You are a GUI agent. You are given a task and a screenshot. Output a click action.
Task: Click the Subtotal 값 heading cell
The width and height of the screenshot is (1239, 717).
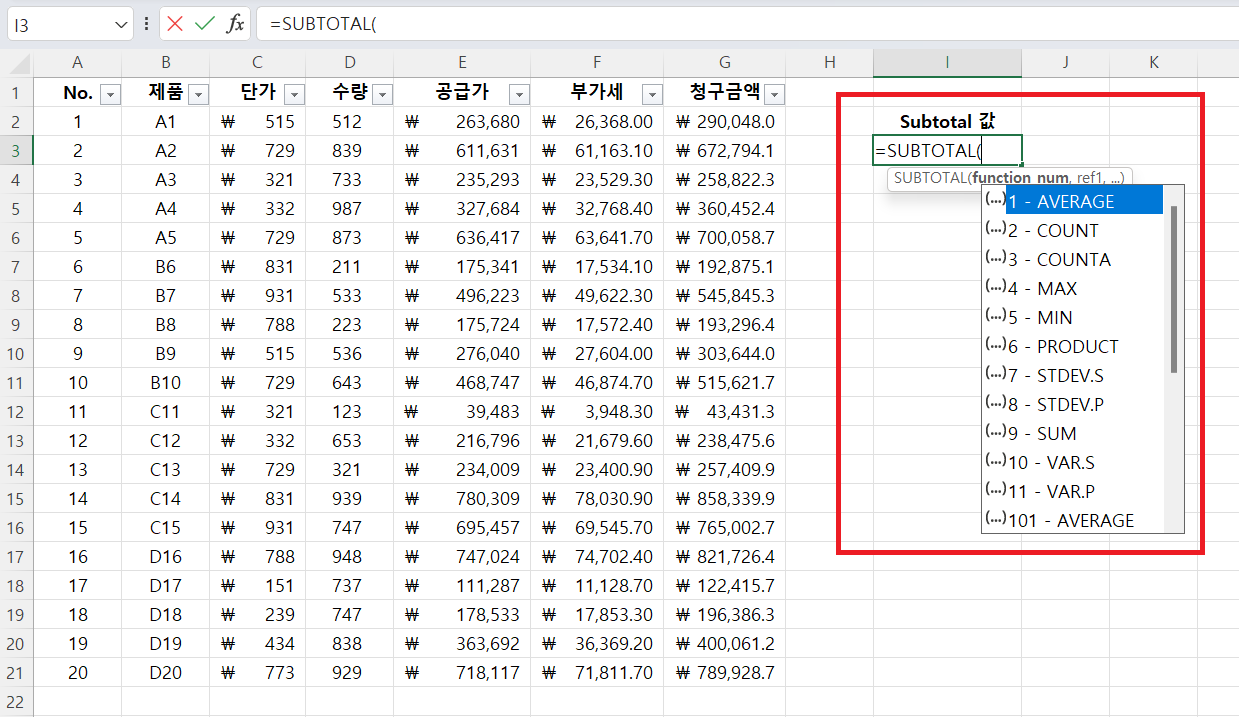pyautogui.click(x=947, y=122)
